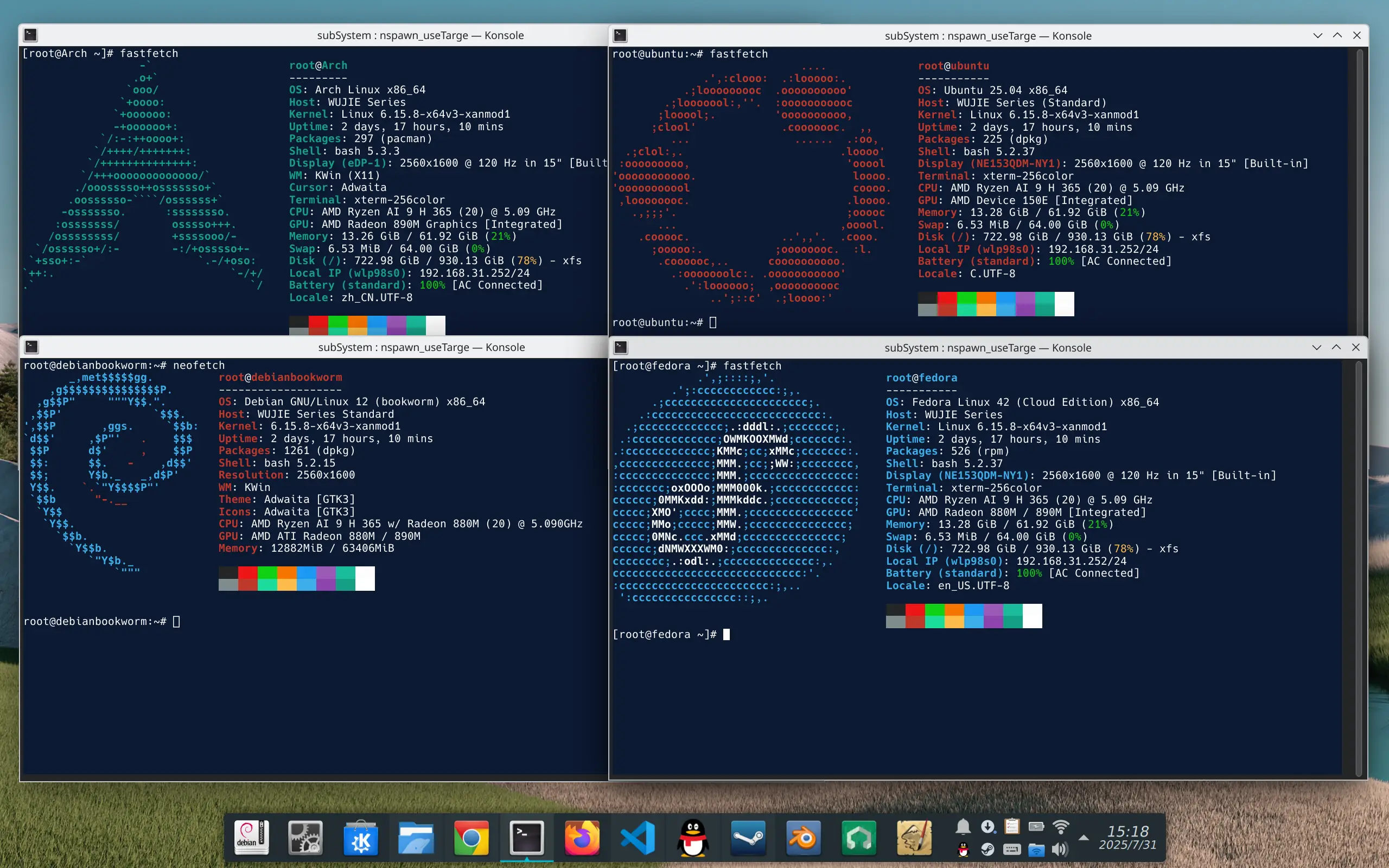Click "Locale: C.UTF-8" in ubuntu terminal
The height and width of the screenshot is (868, 1389).
pyautogui.click(x=966, y=273)
